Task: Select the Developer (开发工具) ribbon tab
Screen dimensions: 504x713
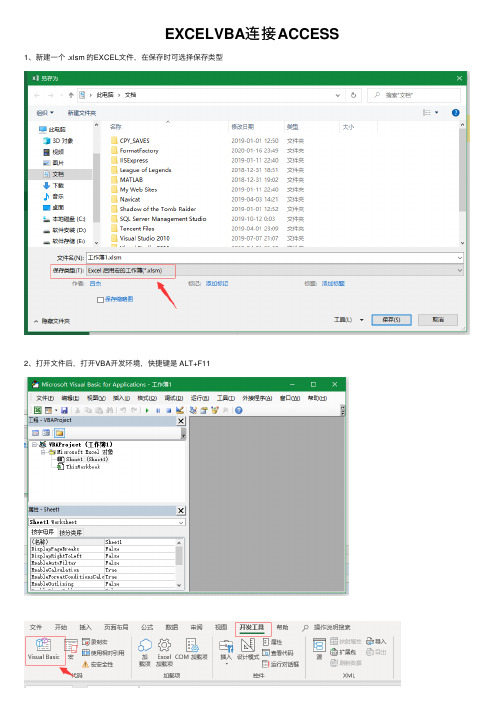Action: (252, 628)
